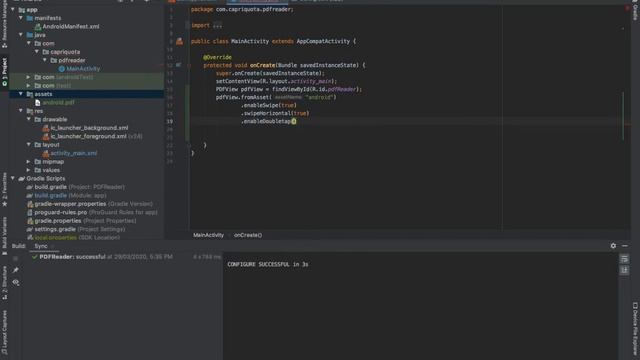Viewport: 640px width, 360px height.
Task: Collapse the drawable folder
Action: point(29,119)
